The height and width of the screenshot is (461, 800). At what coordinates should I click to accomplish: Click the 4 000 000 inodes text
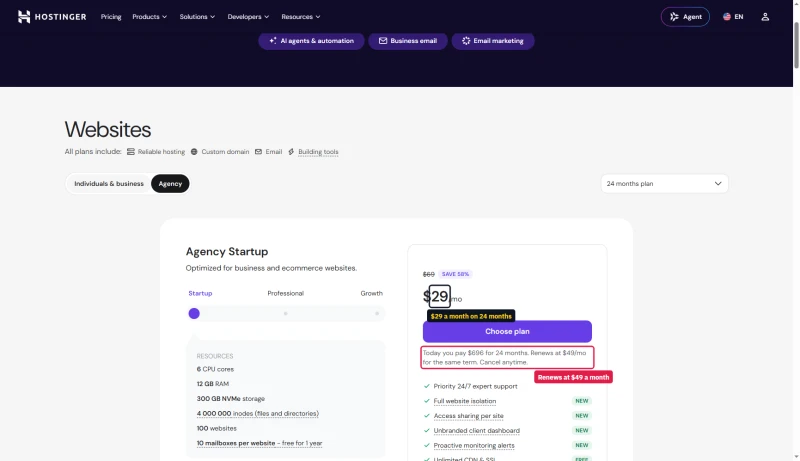pyautogui.click(x=258, y=414)
